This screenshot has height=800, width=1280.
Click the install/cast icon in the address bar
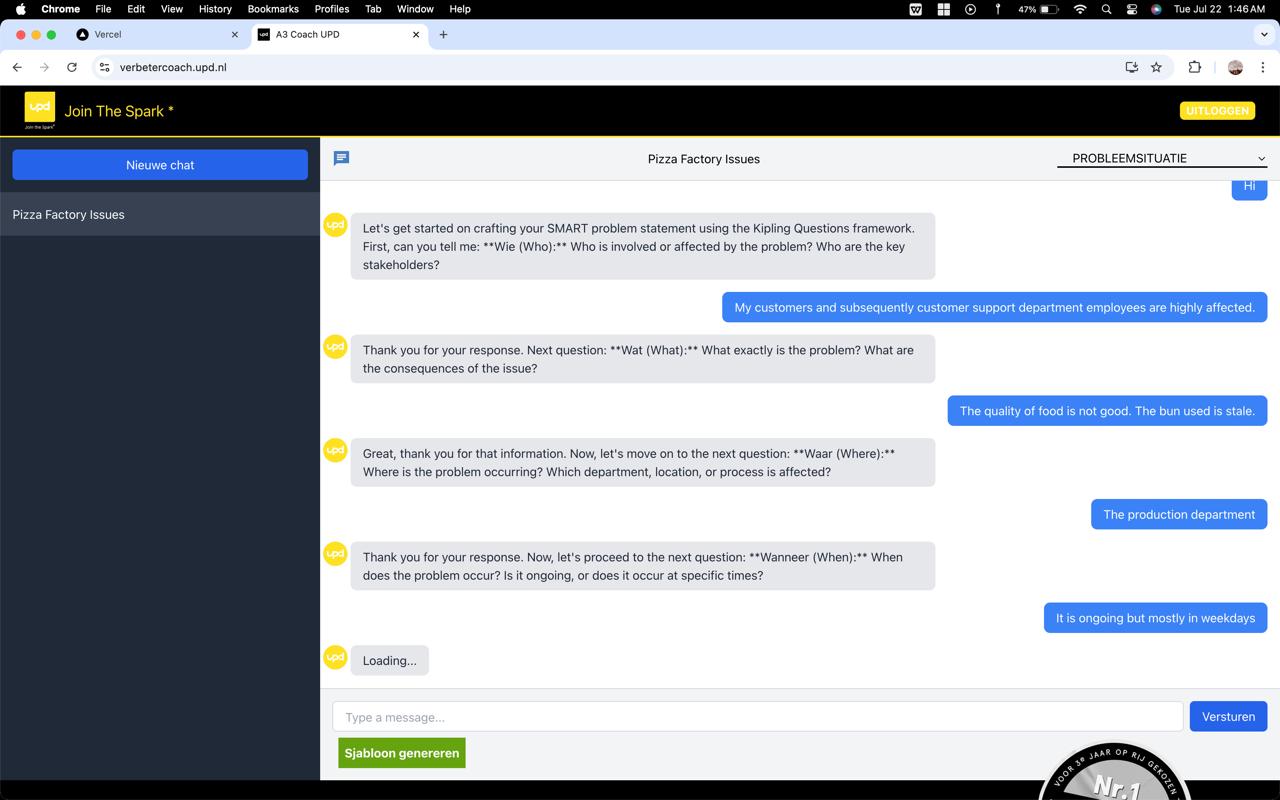[1130, 67]
